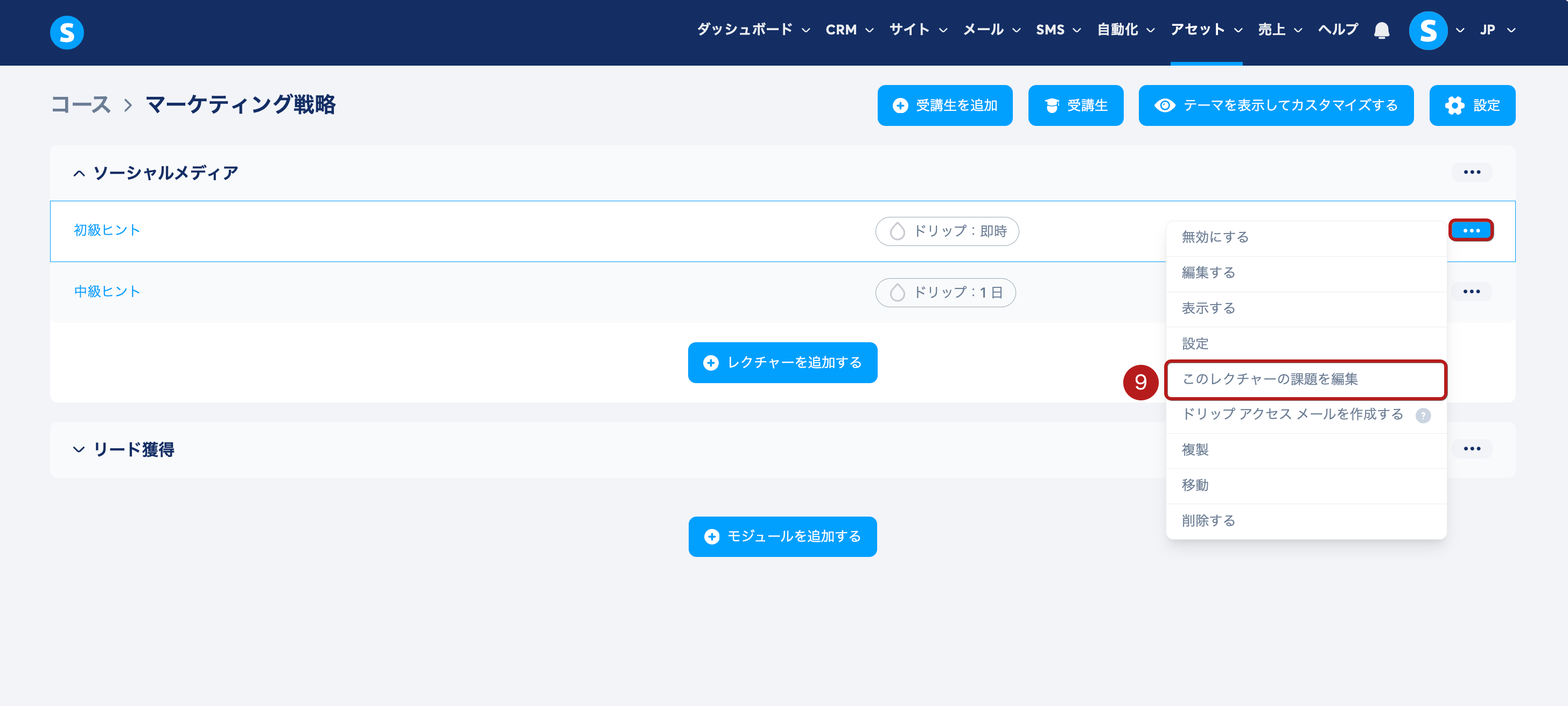Select 設定 in the lecture context menu
The height and width of the screenshot is (706, 1568).
click(1306, 343)
